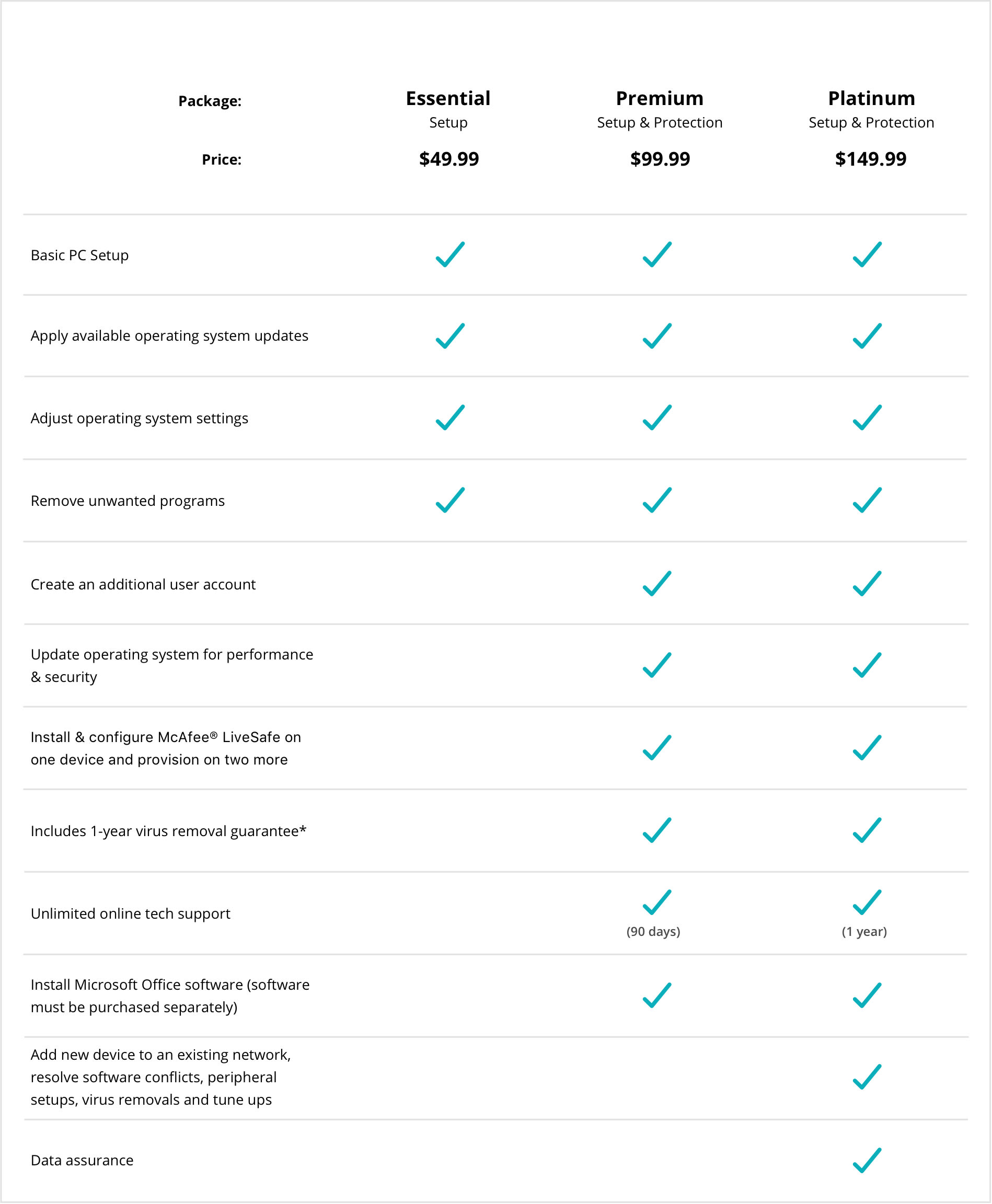
Task: Click the Unlimited online tech support label
Action: [130, 914]
